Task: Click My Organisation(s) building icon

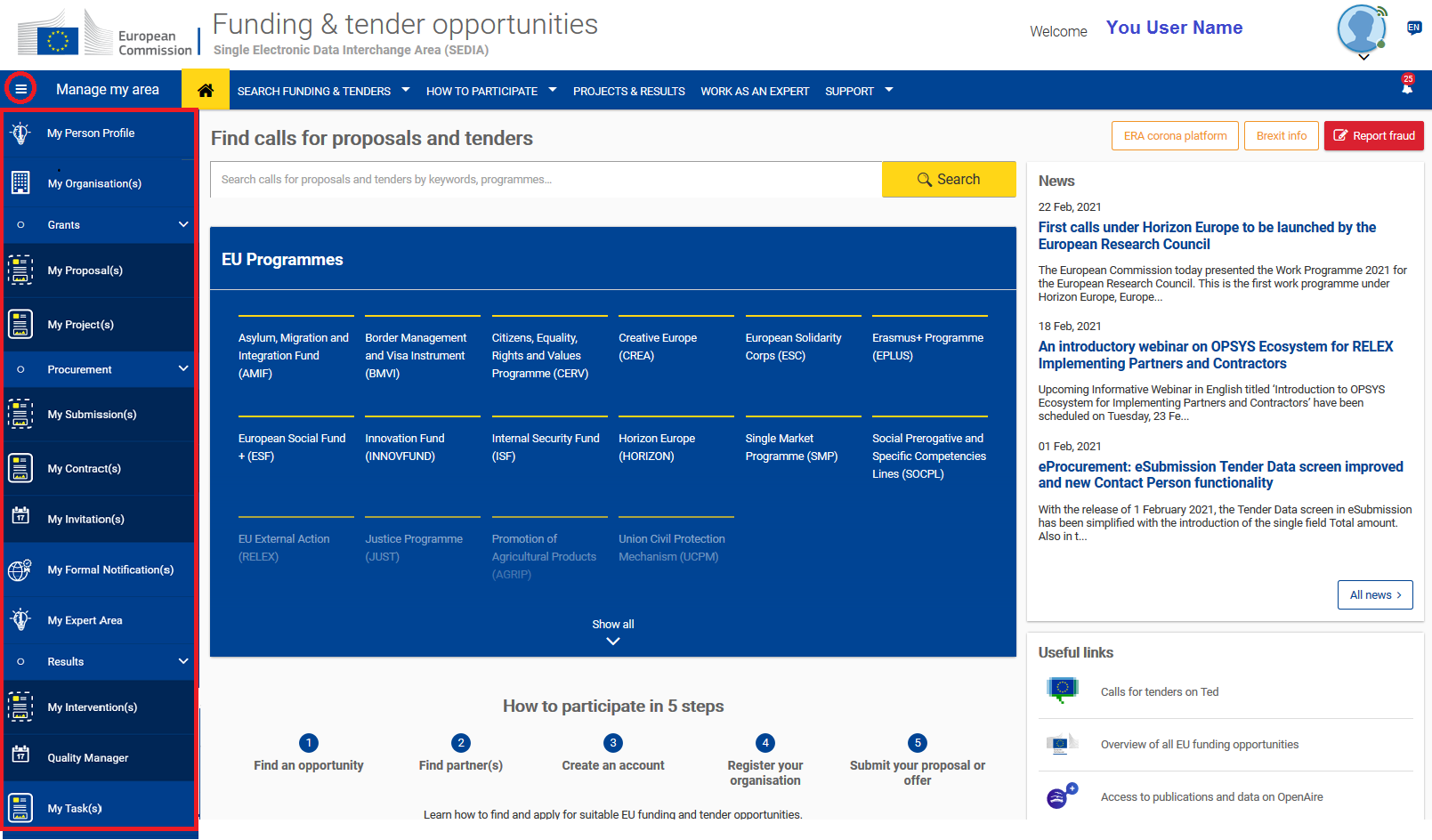Action: [20, 182]
